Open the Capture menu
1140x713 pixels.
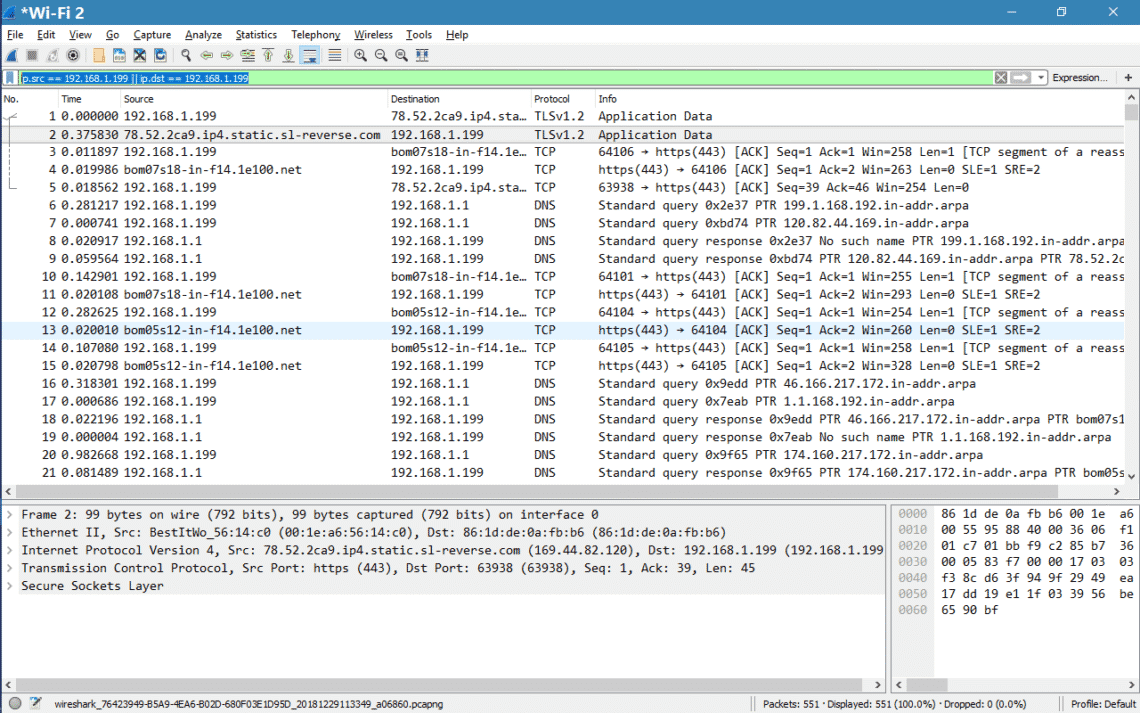tap(152, 35)
